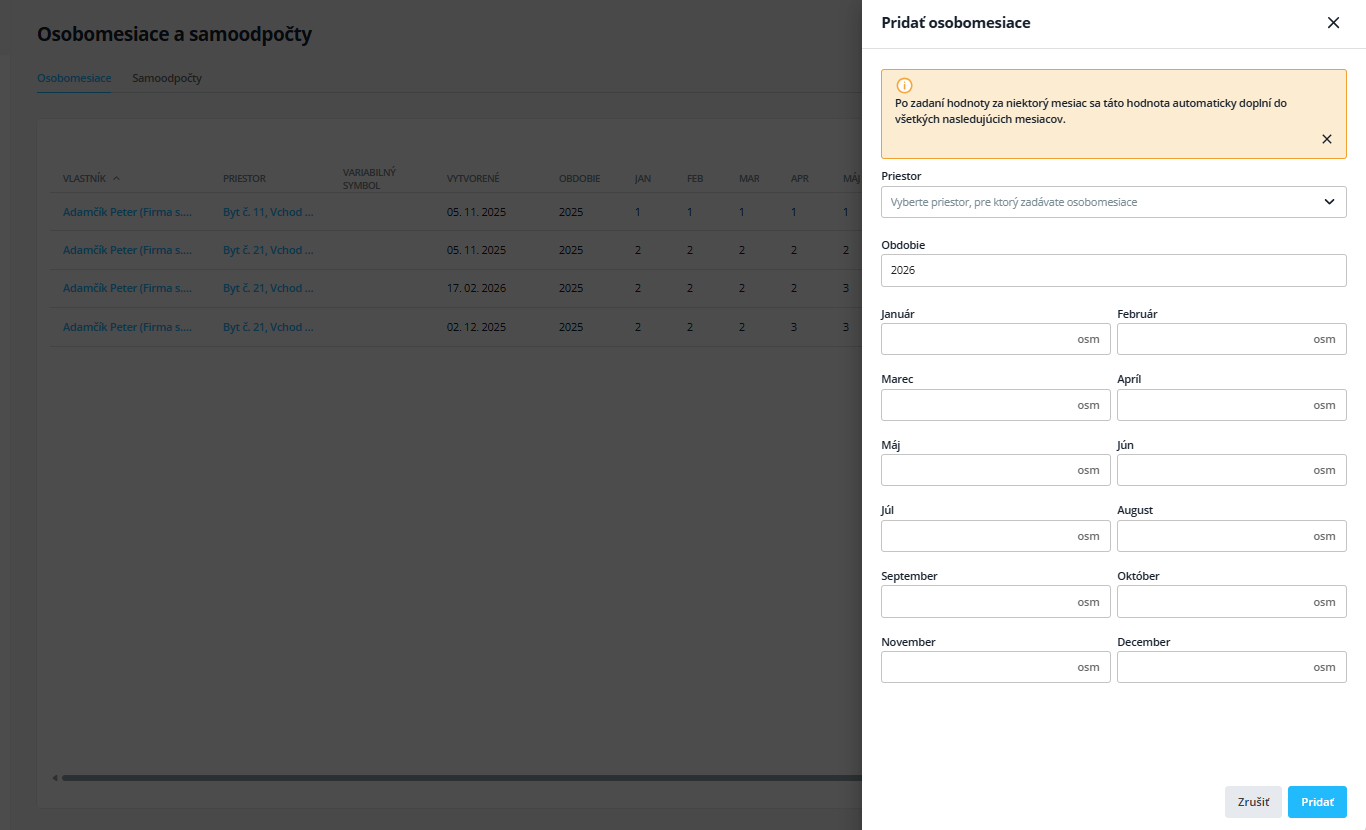Click the Variabilný symbol column header
The image size is (1366, 830).
tap(370, 179)
